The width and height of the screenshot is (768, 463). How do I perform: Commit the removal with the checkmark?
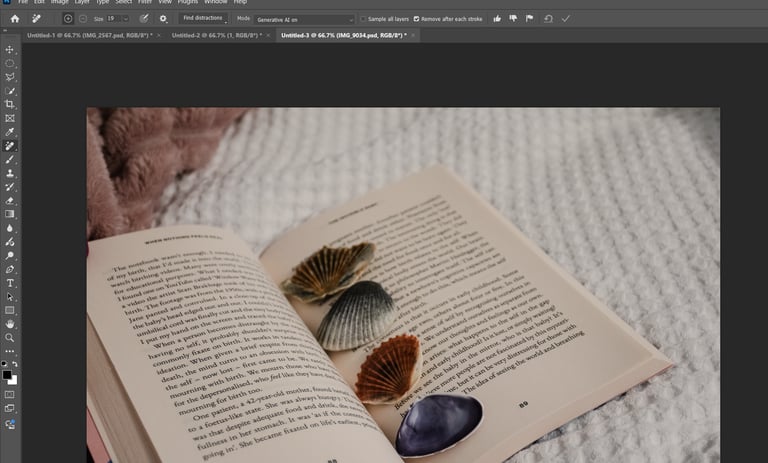point(566,19)
